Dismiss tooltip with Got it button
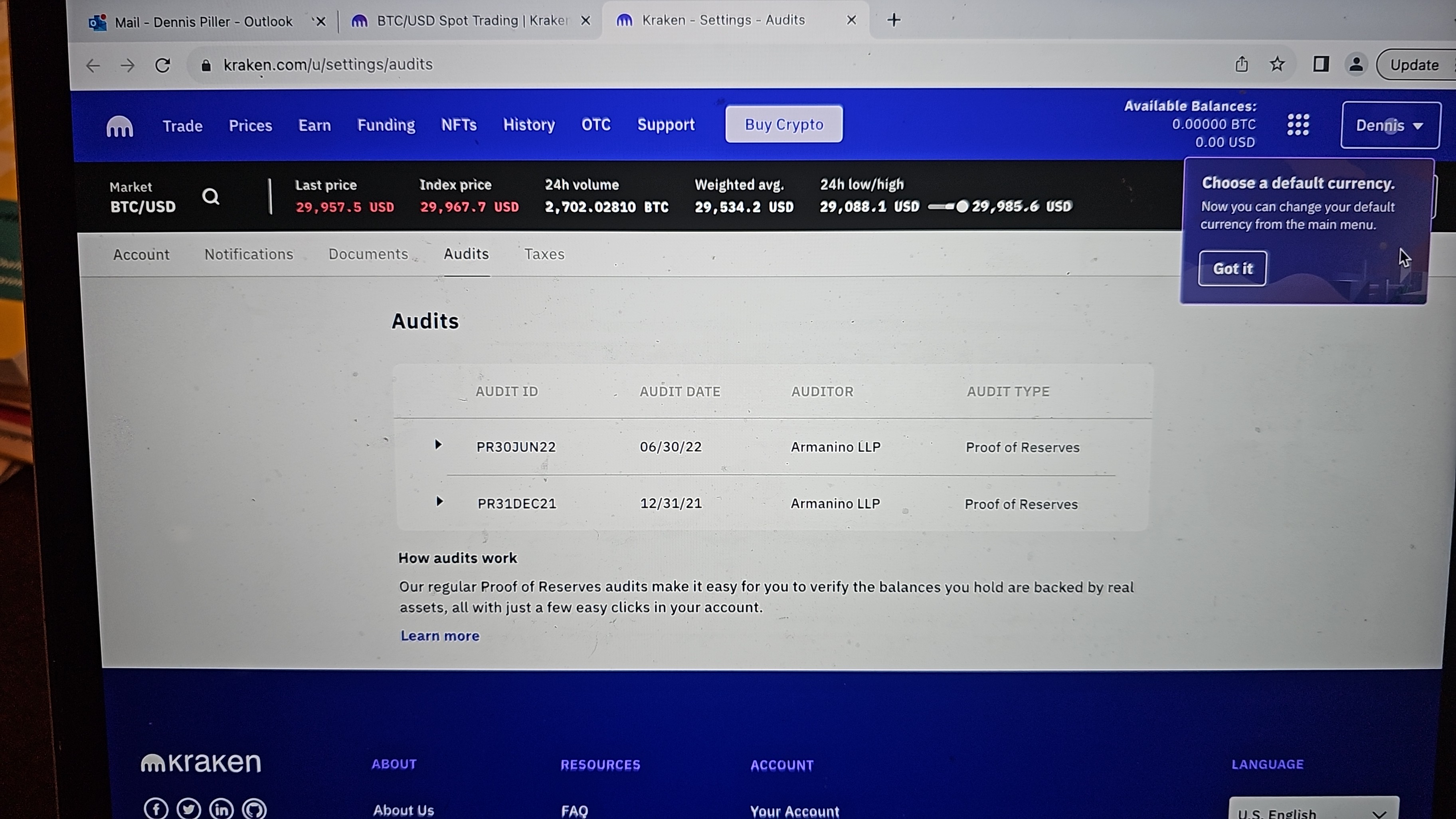 (1232, 269)
